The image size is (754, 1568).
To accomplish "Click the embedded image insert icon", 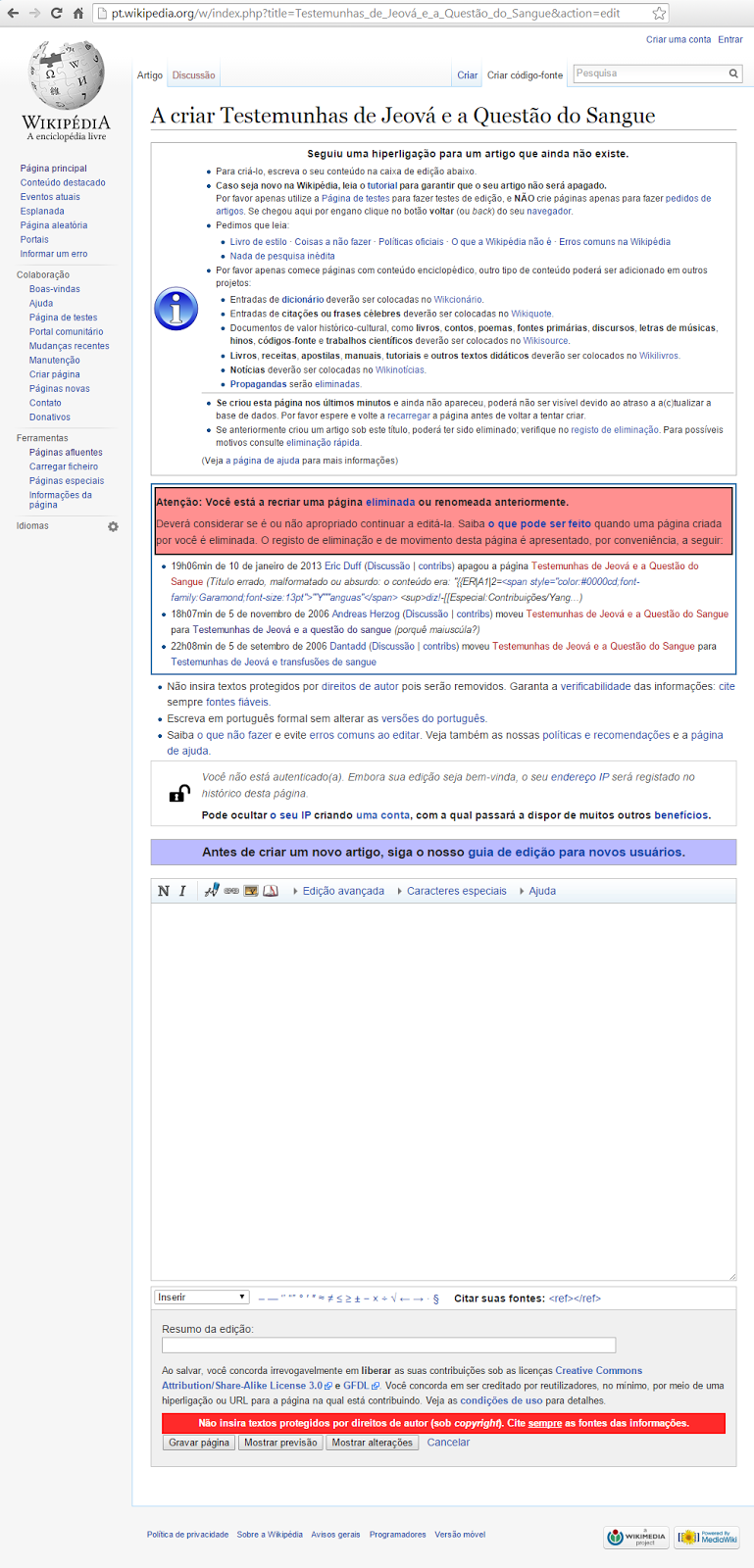I will [x=251, y=891].
